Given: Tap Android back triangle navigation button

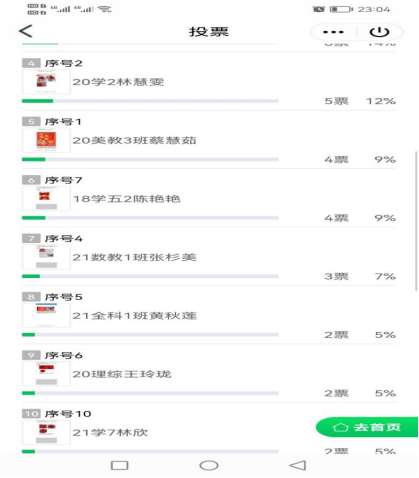Looking at the screenshot, I should point(298,465).
